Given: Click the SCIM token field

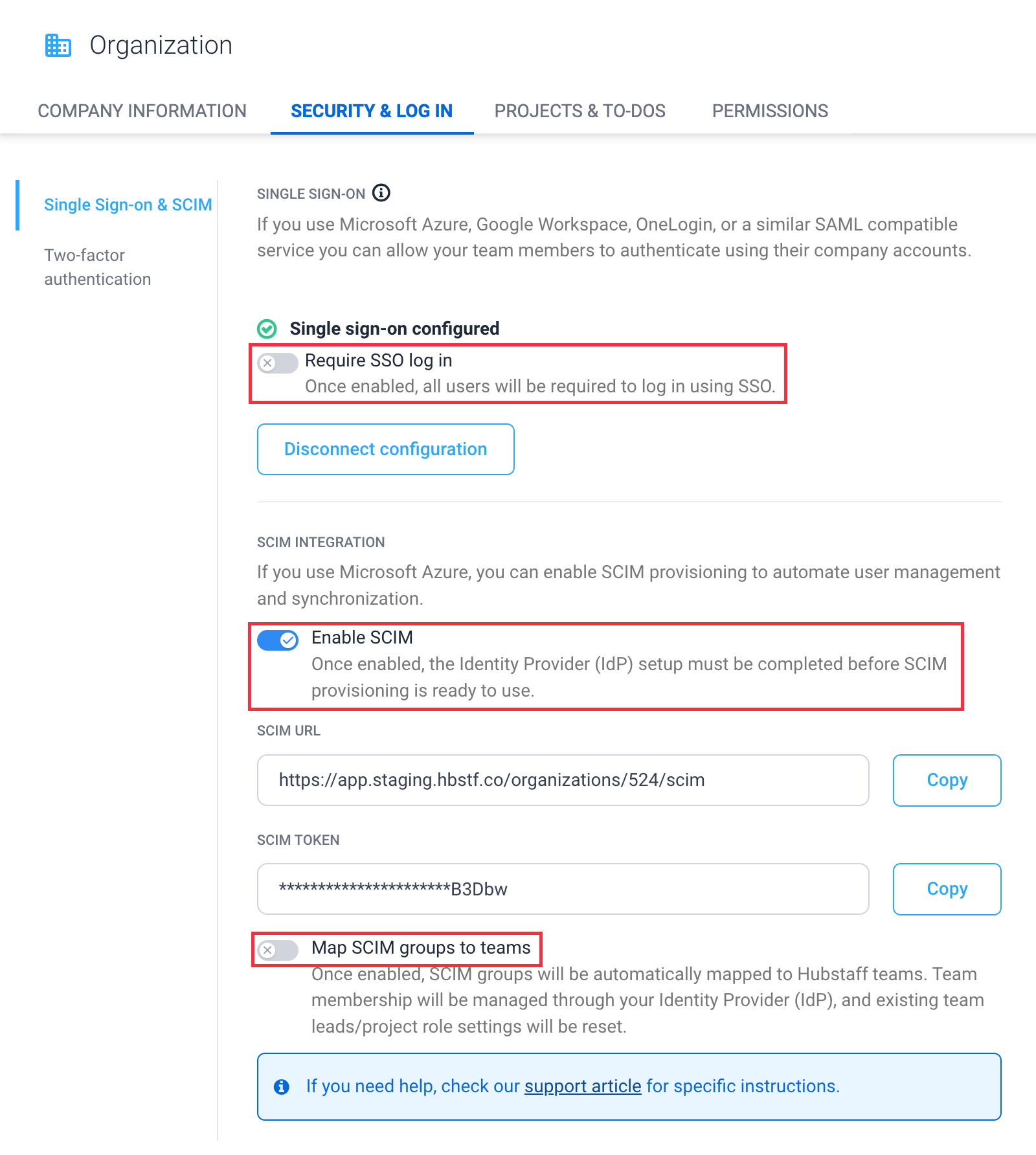Looking at the screenshot, I should (x=562, y=889).
